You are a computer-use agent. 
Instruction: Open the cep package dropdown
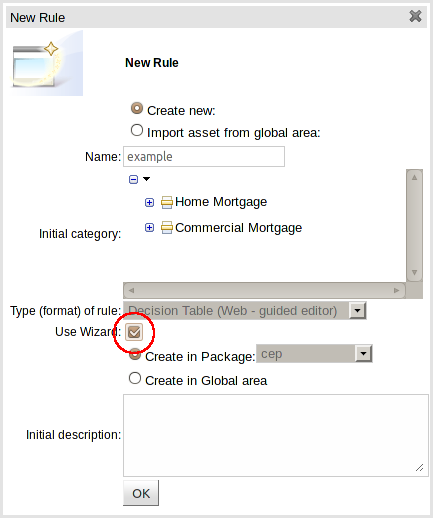[363, 354]
